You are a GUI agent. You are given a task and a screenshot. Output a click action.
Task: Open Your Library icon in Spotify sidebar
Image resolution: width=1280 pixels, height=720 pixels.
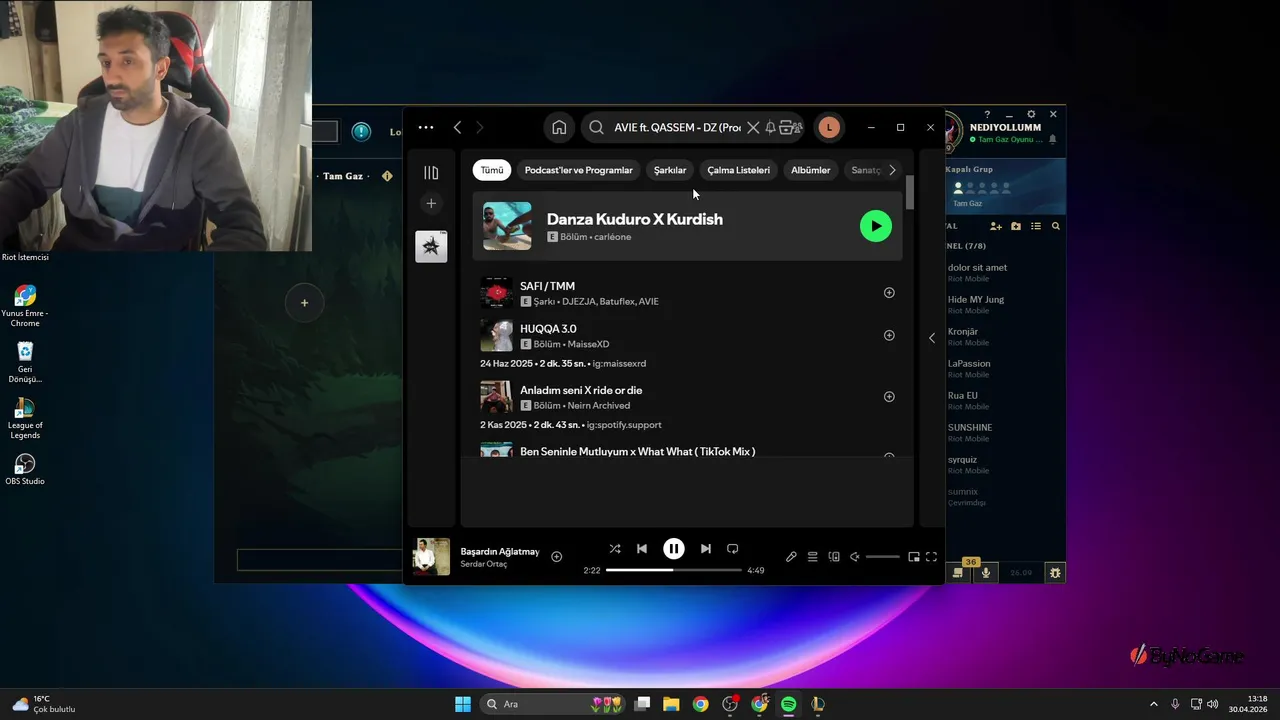(431, 173)
